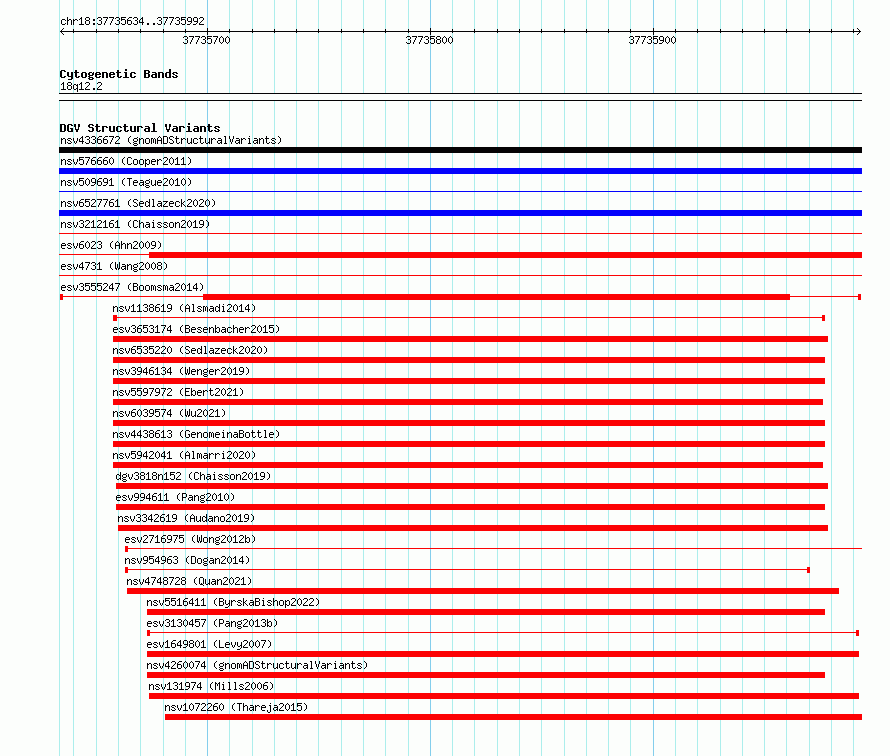Open variant nsv5597972 (Ebert2021)
Screen dimensions: 890x756
pyautogui.click(x=178, y=392)
